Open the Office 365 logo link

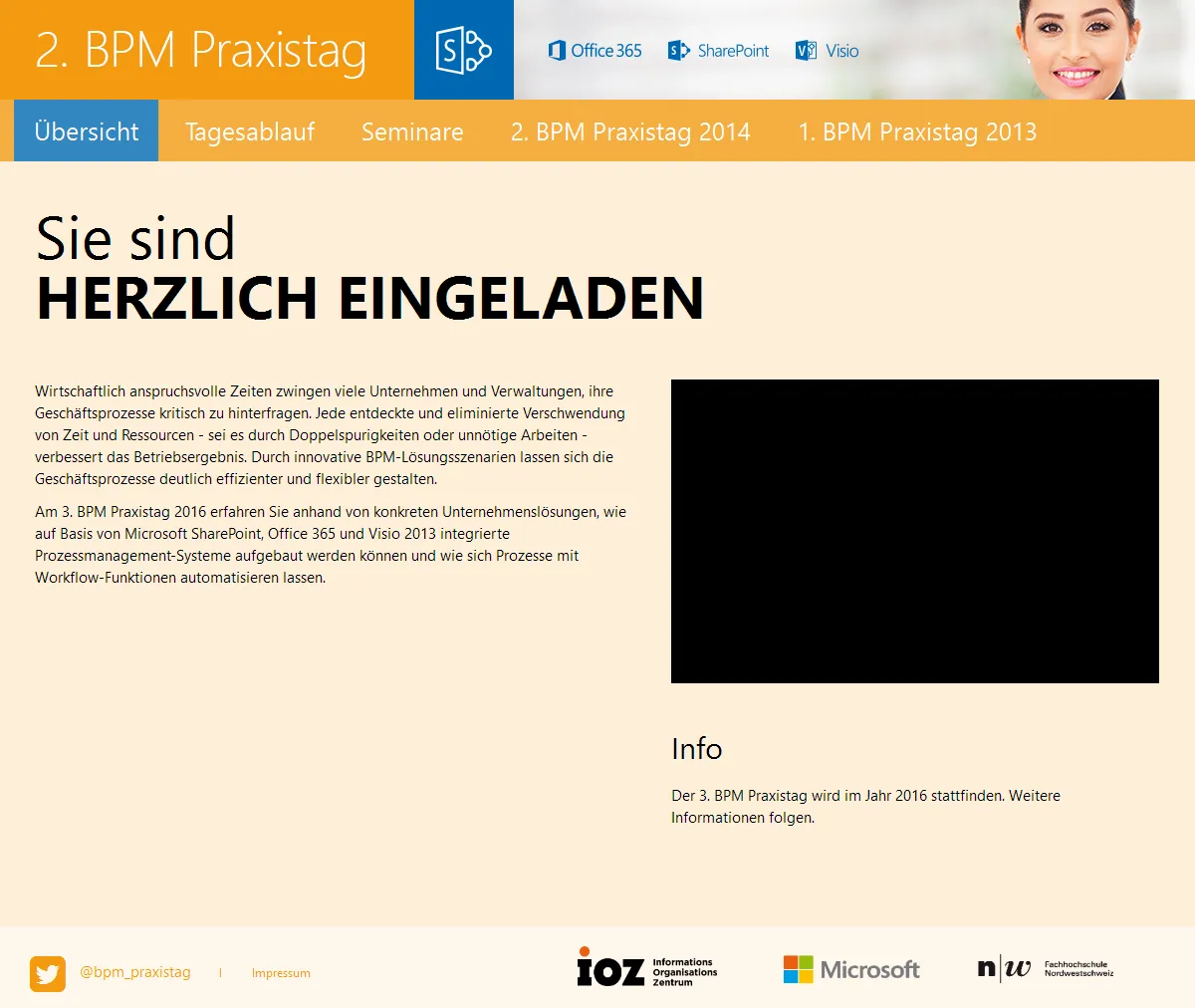click(595, 51)
